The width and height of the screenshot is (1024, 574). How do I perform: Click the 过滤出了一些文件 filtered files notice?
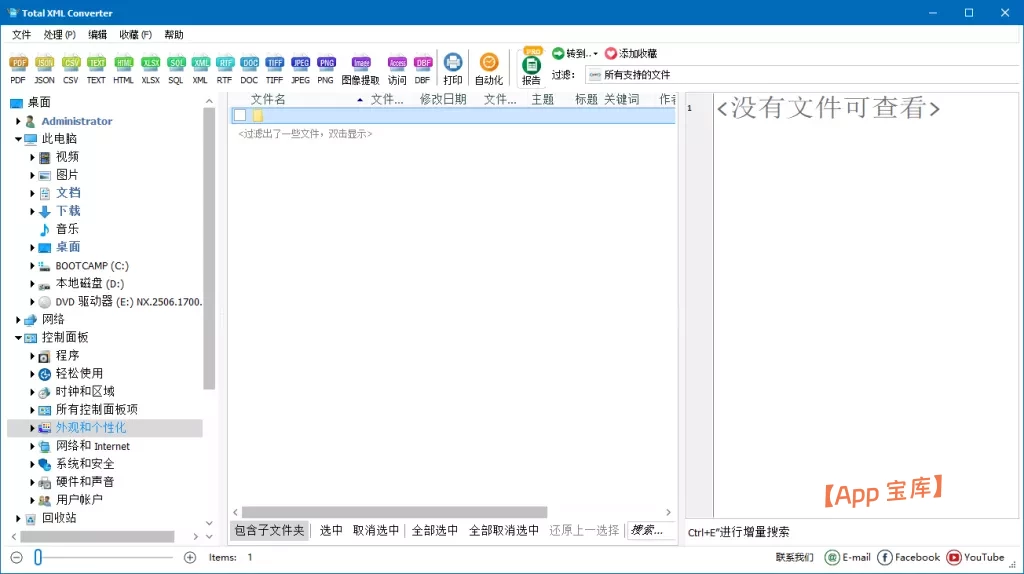point(305,134)
